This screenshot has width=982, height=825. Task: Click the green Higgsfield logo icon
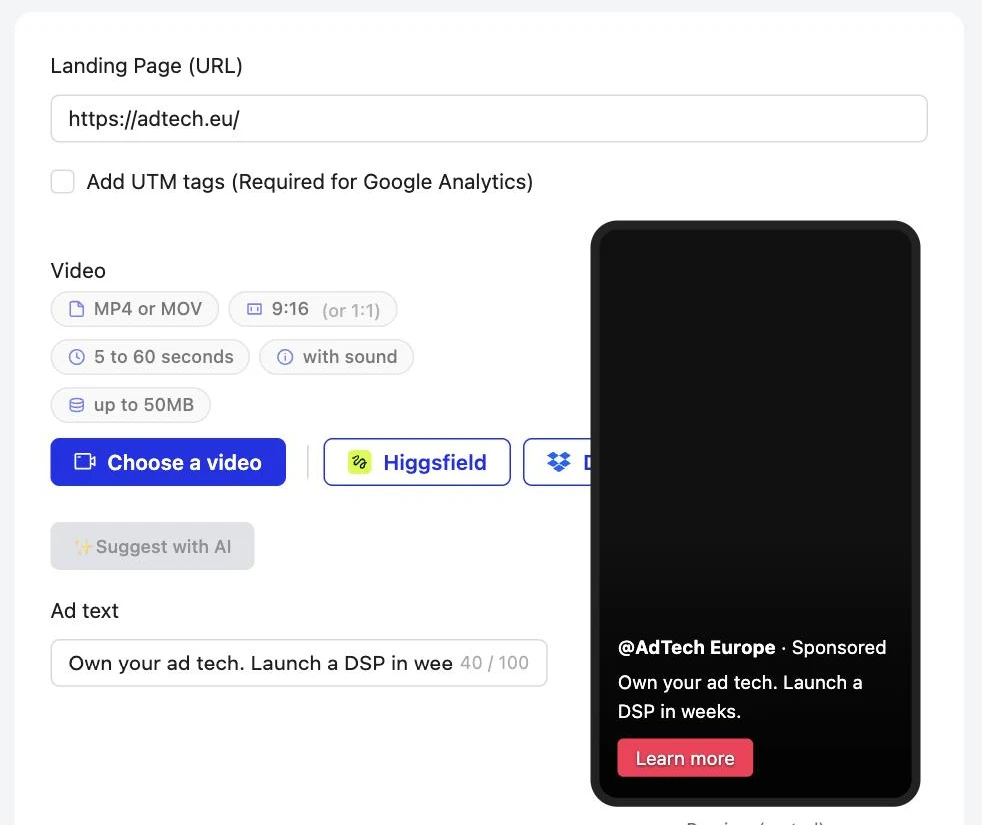(x=359, y=462)
